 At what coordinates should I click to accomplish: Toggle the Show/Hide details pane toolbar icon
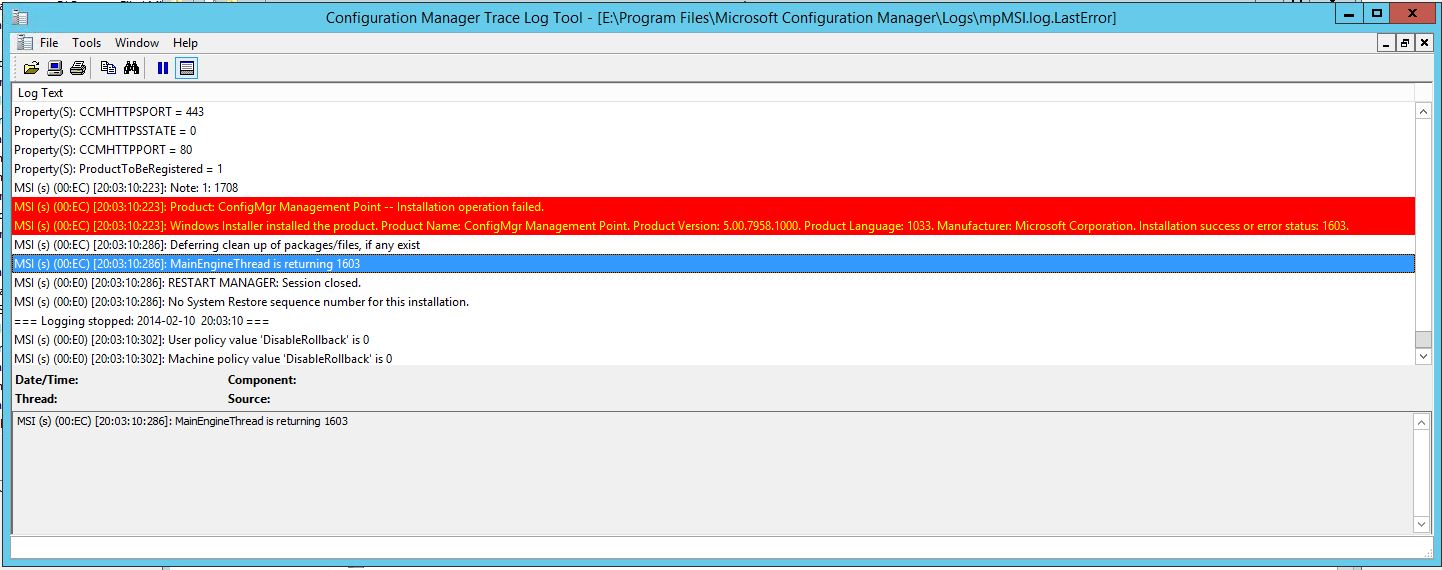(186, 68)
